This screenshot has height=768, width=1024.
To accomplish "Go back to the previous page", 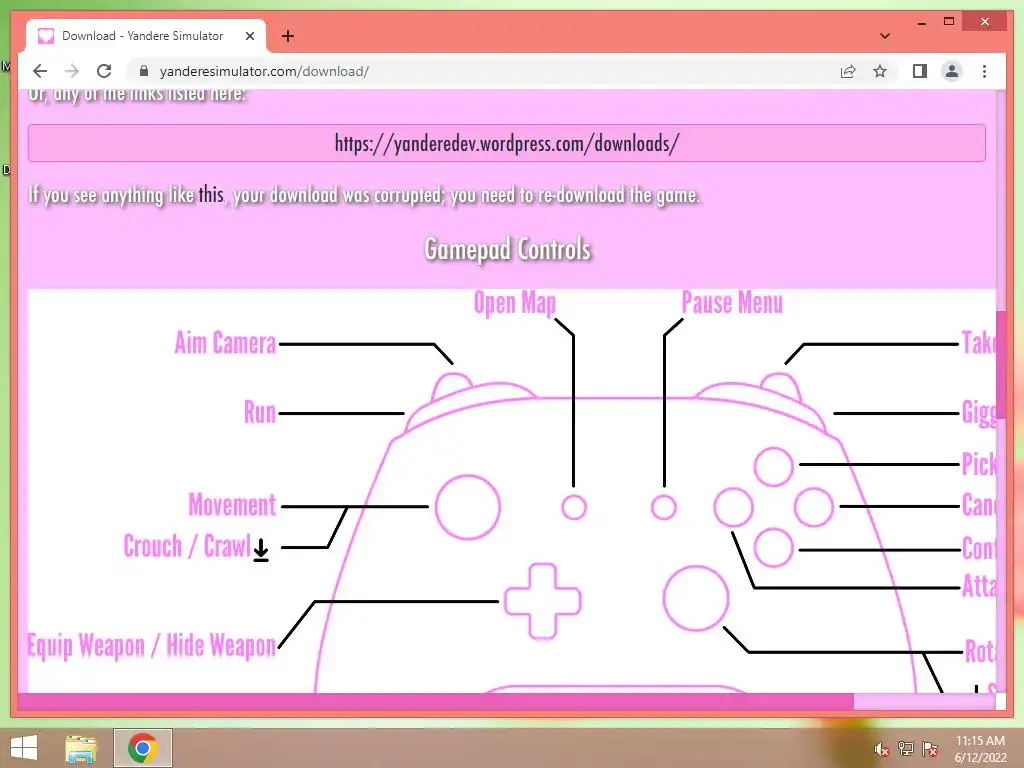I will point(40,71).
